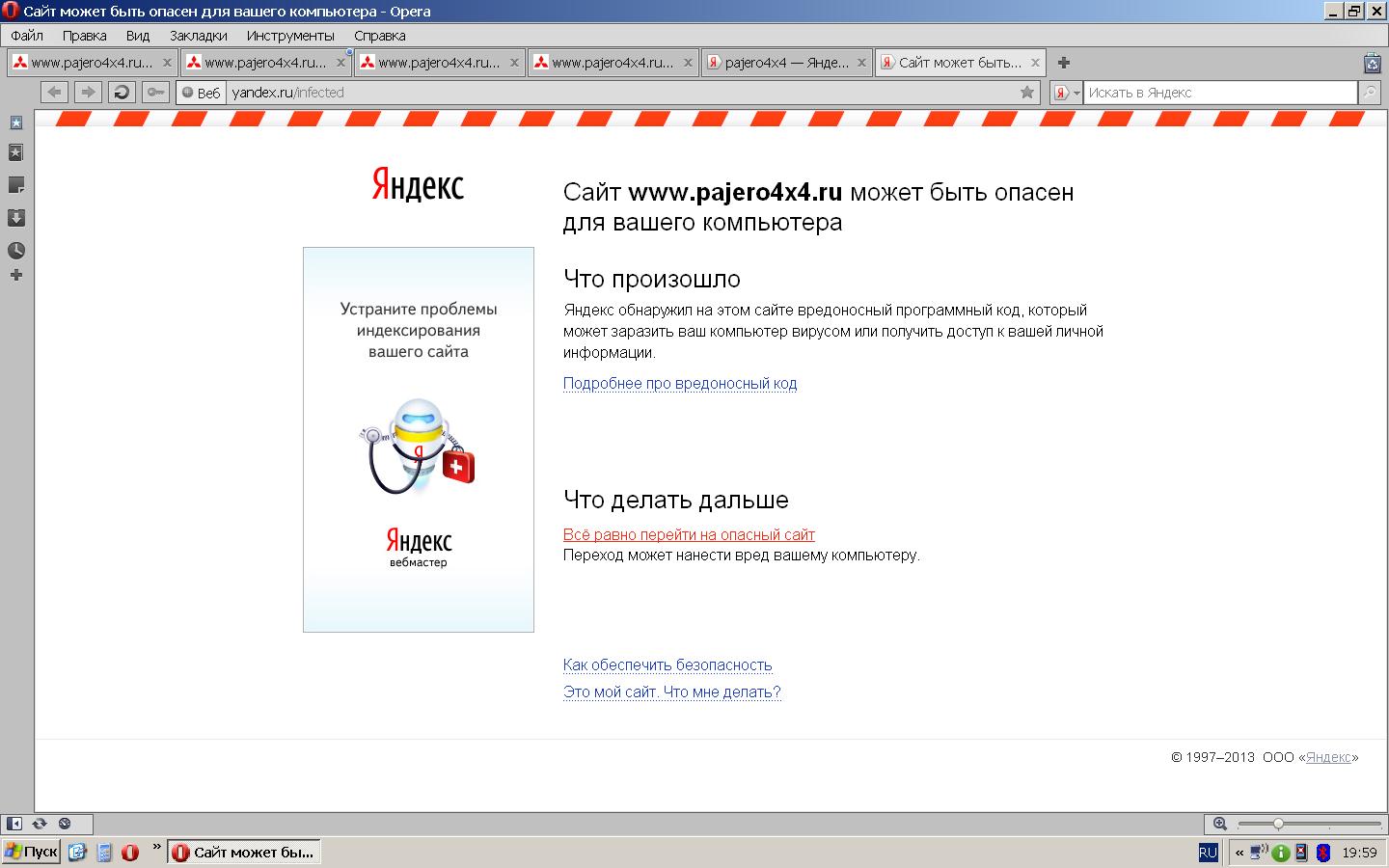This screenshot has height=868, width=1389.
Task: Click the new tab plus button
Action: [x=1064, y=63]
